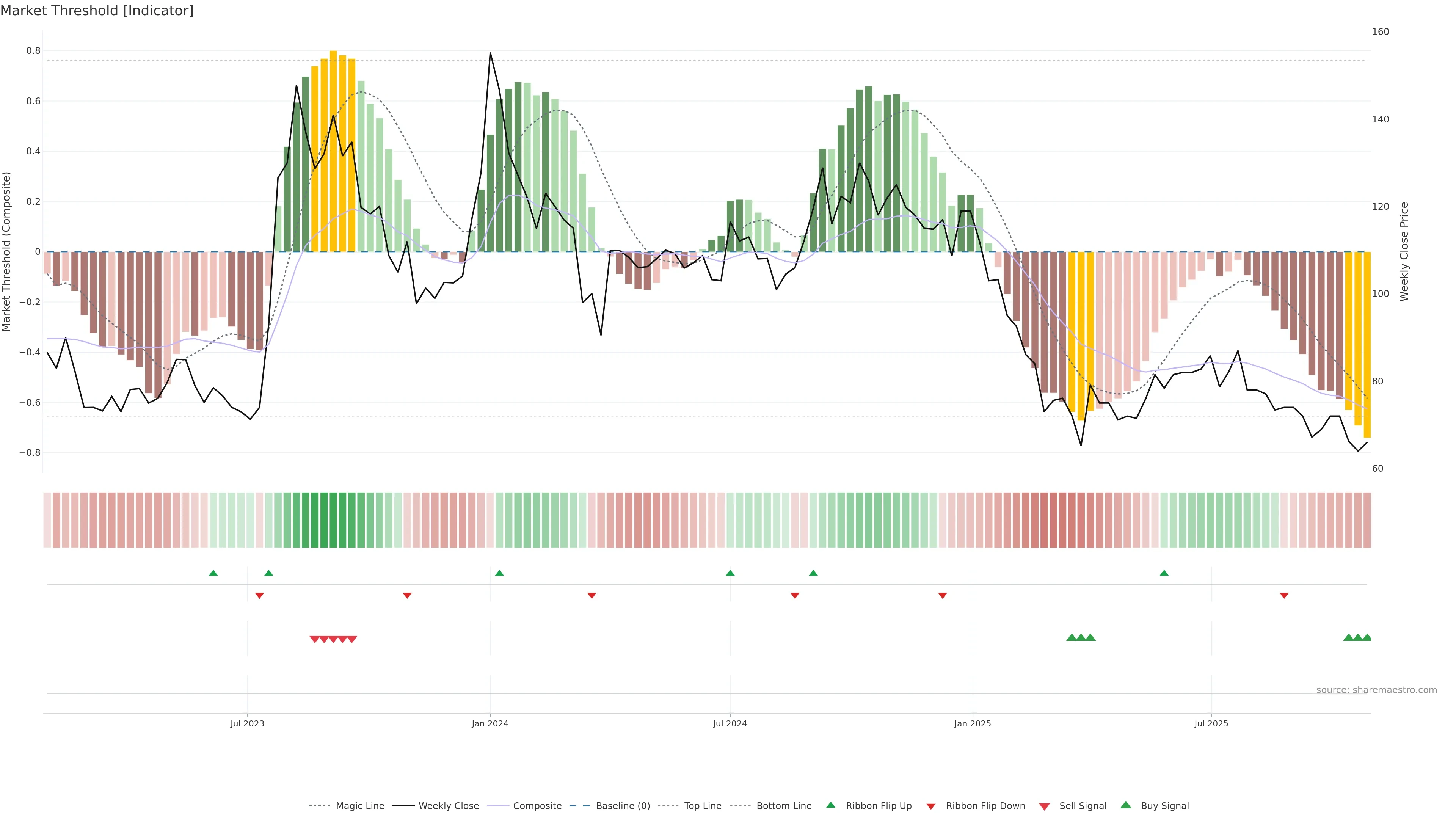Click the first red sell signal triangle in 2023

tap(315, 639)
